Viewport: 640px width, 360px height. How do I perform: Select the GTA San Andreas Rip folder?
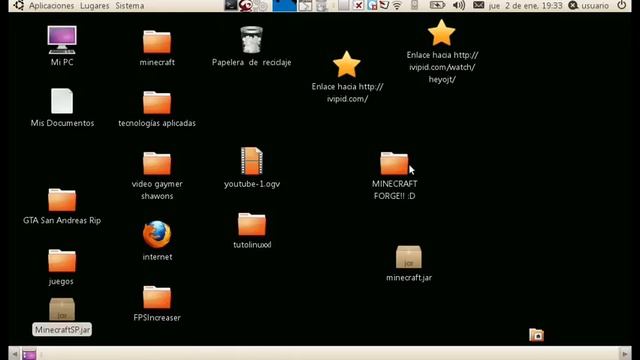62,200
